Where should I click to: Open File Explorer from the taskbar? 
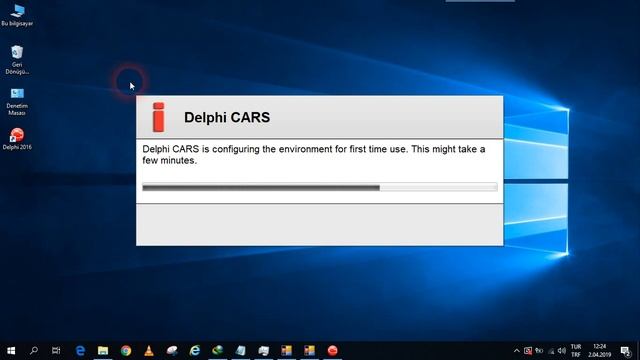pos(103,351)
